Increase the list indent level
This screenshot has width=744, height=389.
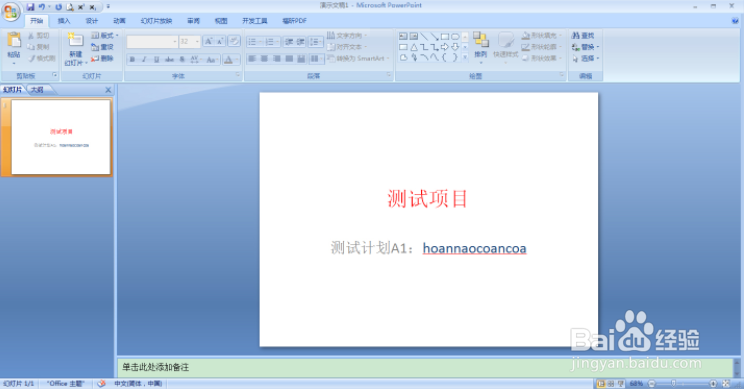pyautogui.click(x=300, y=42)
